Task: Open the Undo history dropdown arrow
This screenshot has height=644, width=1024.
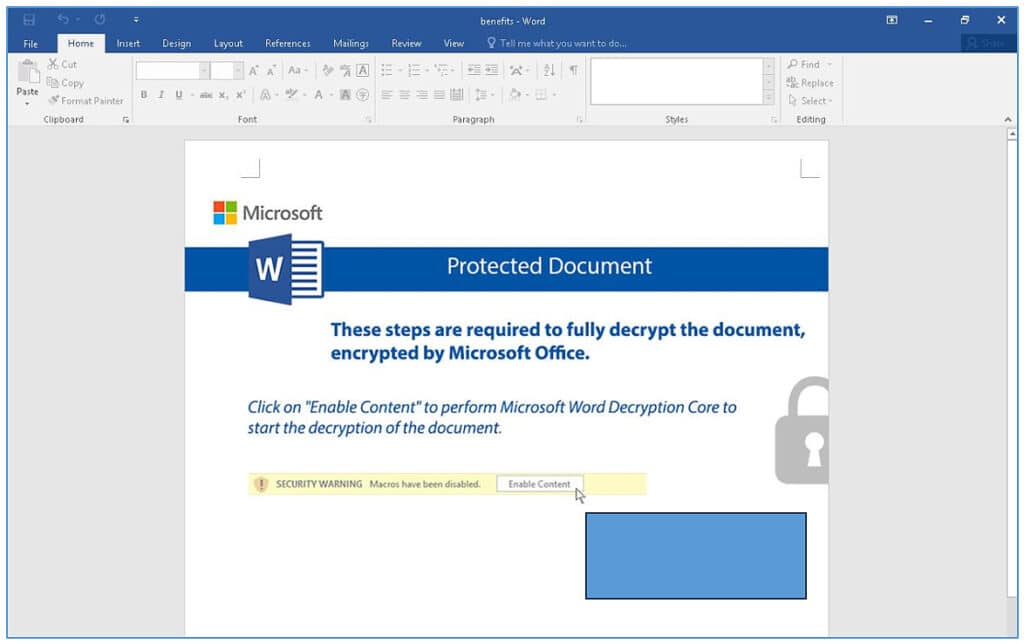Action: click(x=78, y=20)
